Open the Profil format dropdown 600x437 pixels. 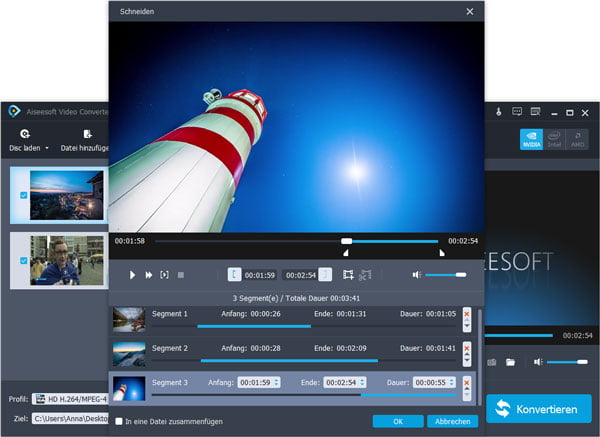click(x=70, y=398)
